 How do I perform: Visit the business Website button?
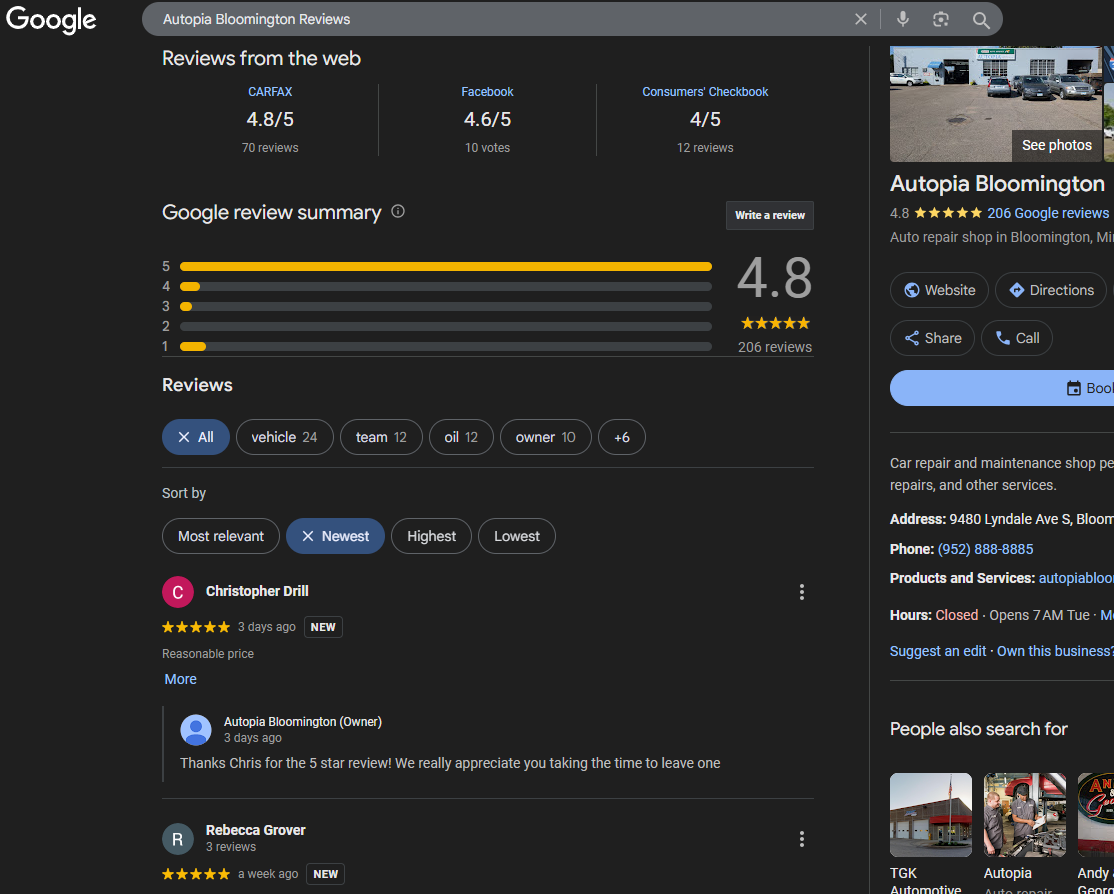tap(939, 290)
